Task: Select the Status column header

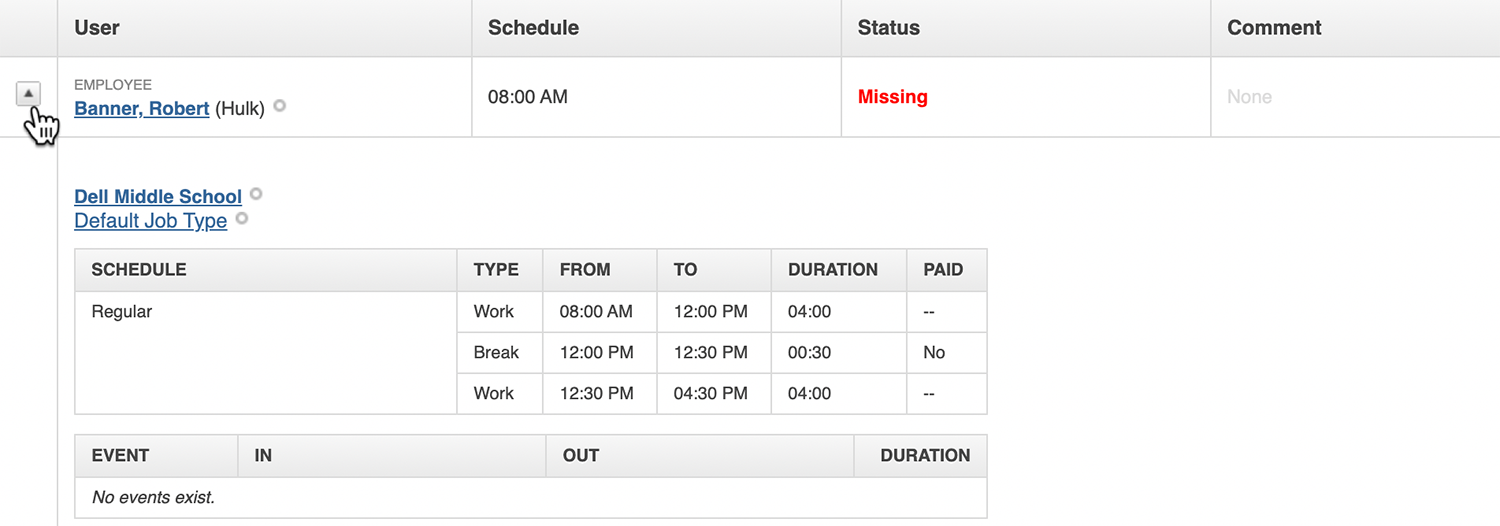Action: [x=888, y=28]
